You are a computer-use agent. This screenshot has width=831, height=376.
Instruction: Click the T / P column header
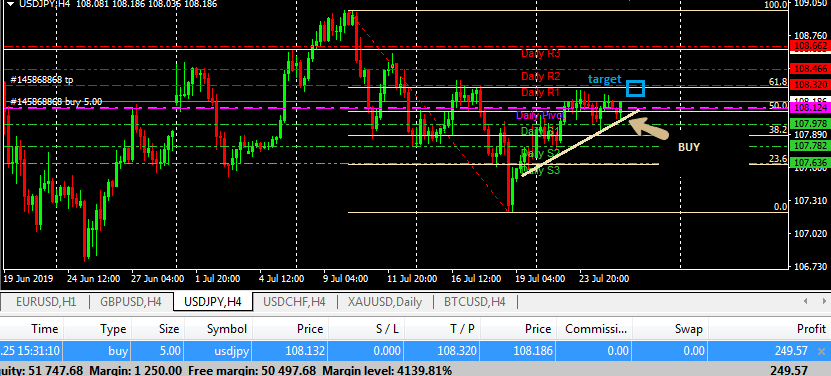[463, 329]
